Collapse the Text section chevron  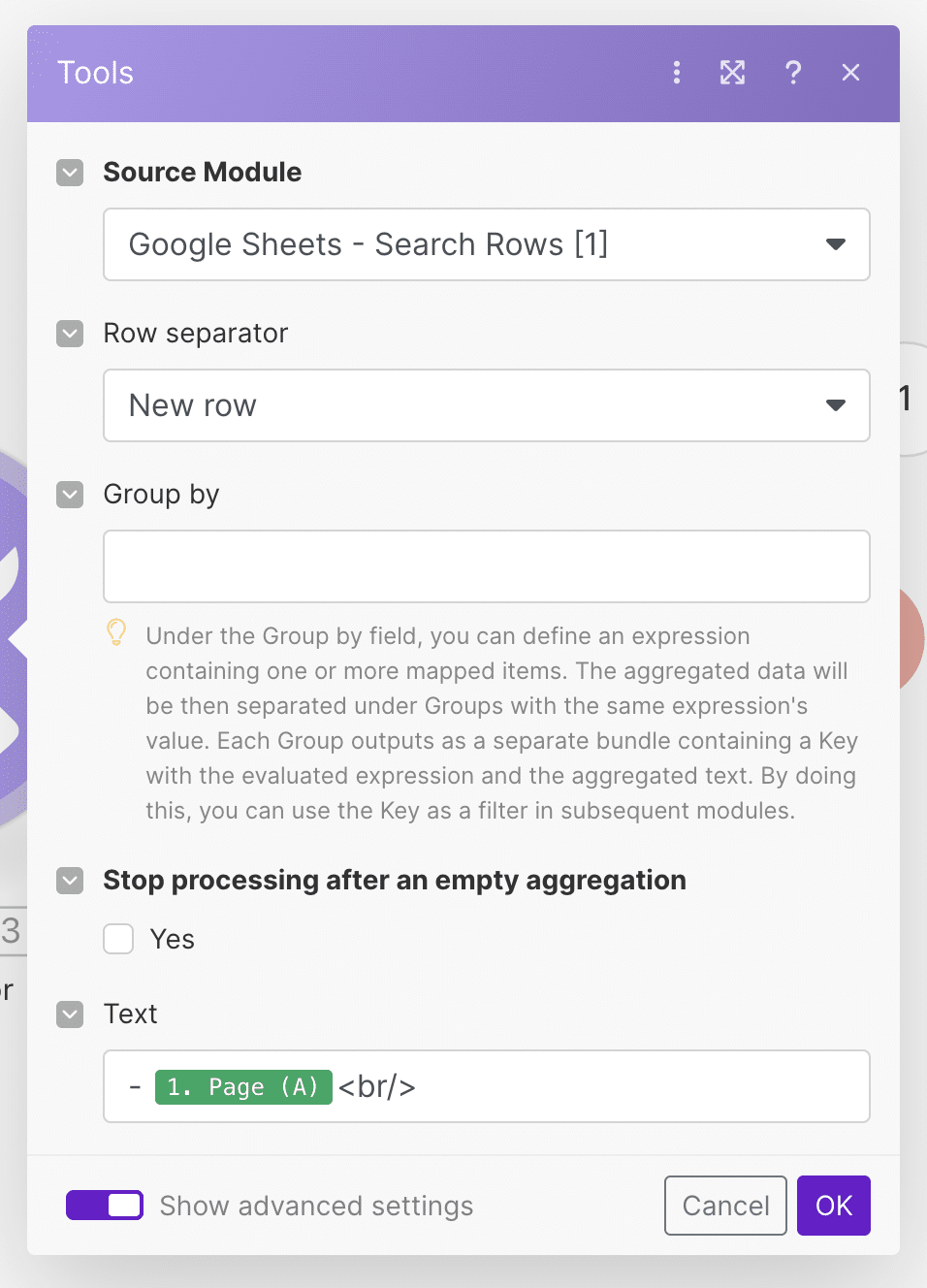[x=70, y=1014]
